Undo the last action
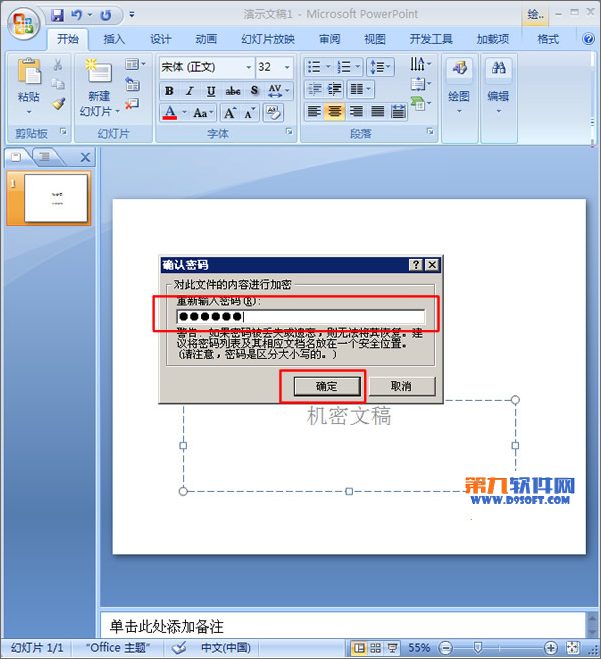 76,15
